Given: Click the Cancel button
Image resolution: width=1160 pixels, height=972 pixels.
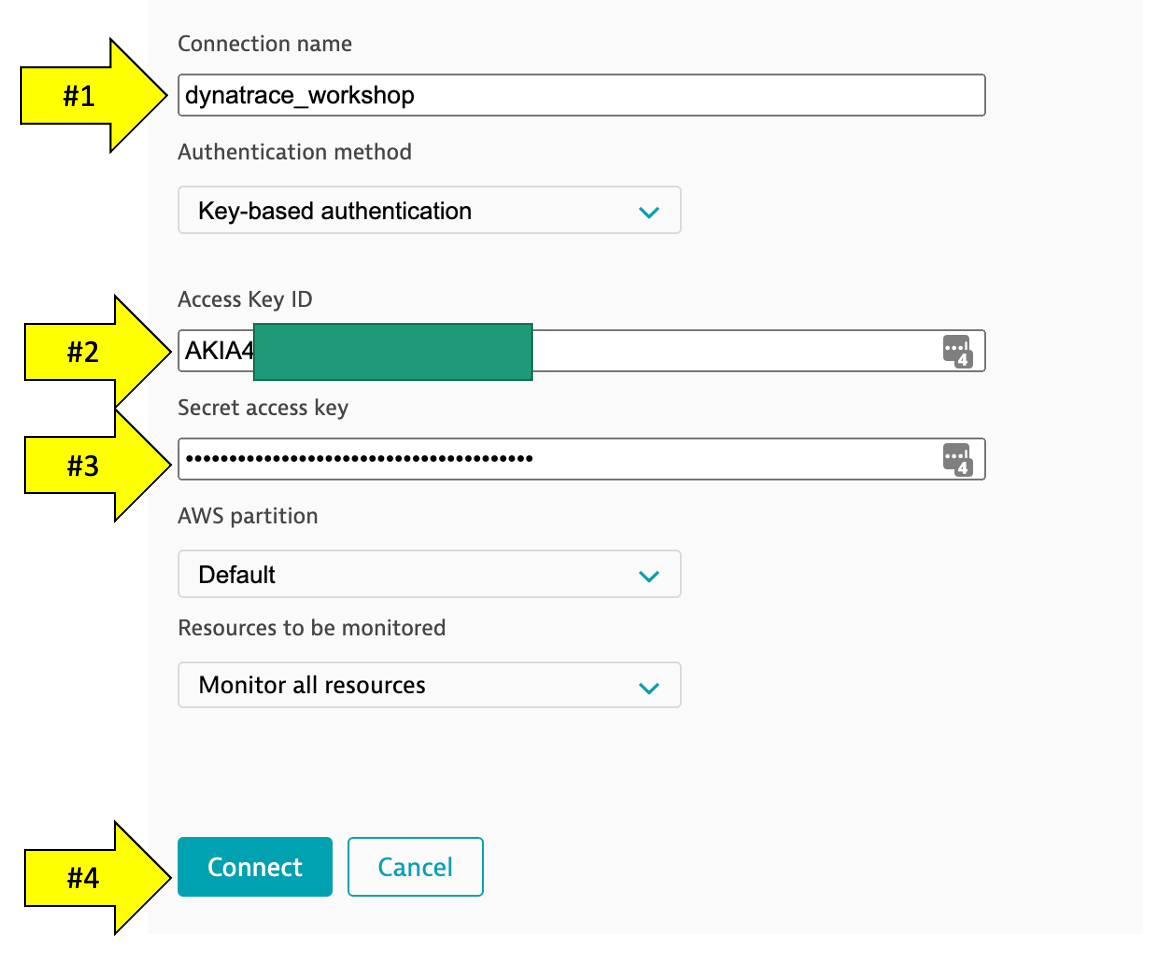Looking at the screenshot, I should tap(415, 867).
